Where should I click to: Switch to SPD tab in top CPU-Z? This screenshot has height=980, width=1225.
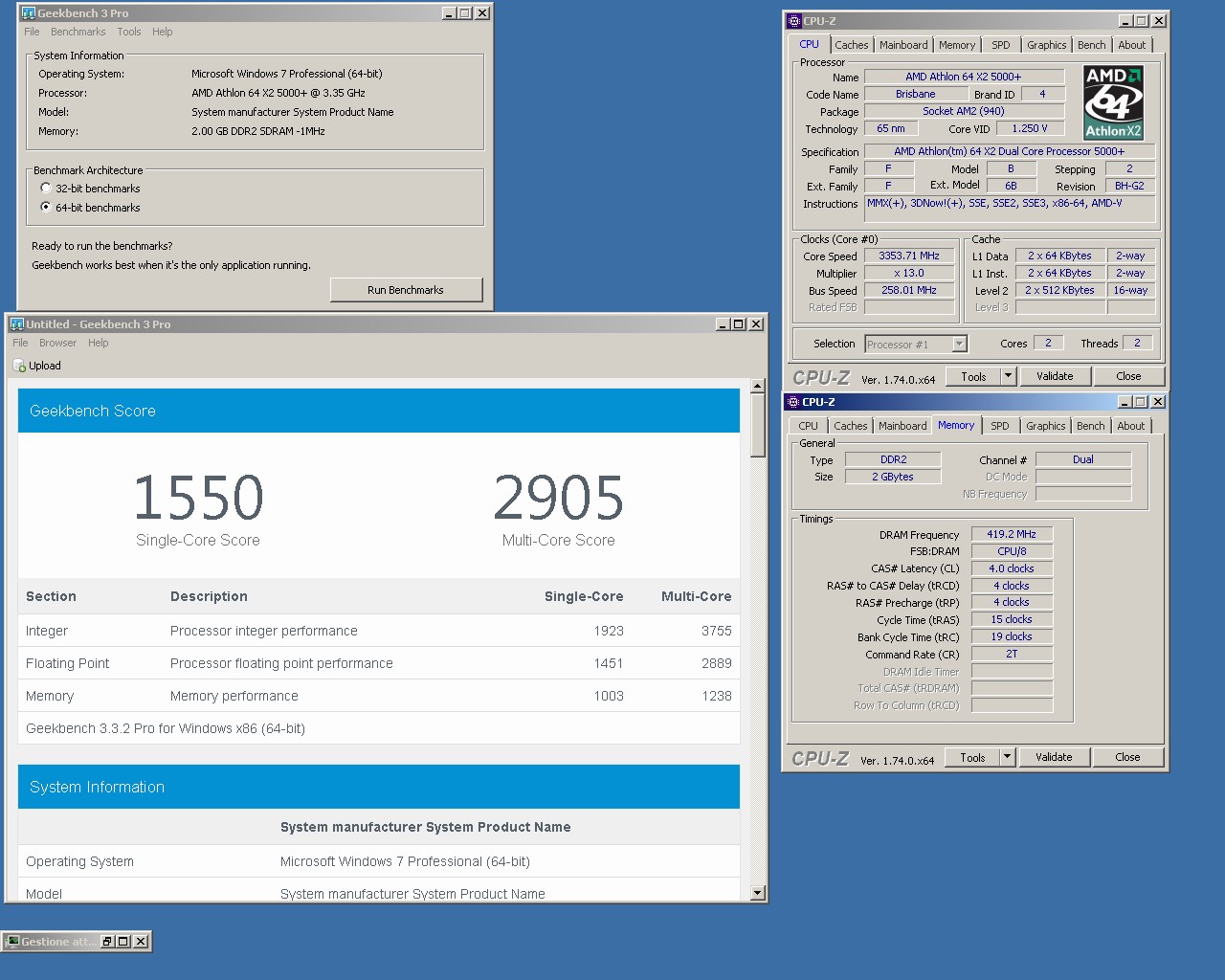point(1001,45)
